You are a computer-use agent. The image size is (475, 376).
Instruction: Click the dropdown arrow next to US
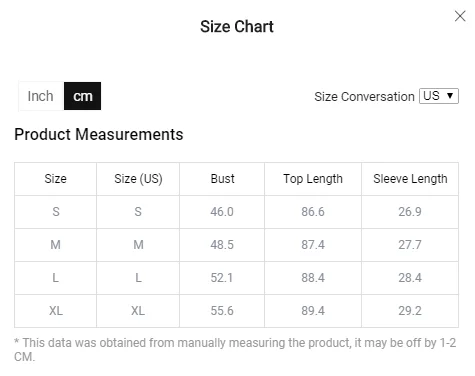[x=450, y=96]
